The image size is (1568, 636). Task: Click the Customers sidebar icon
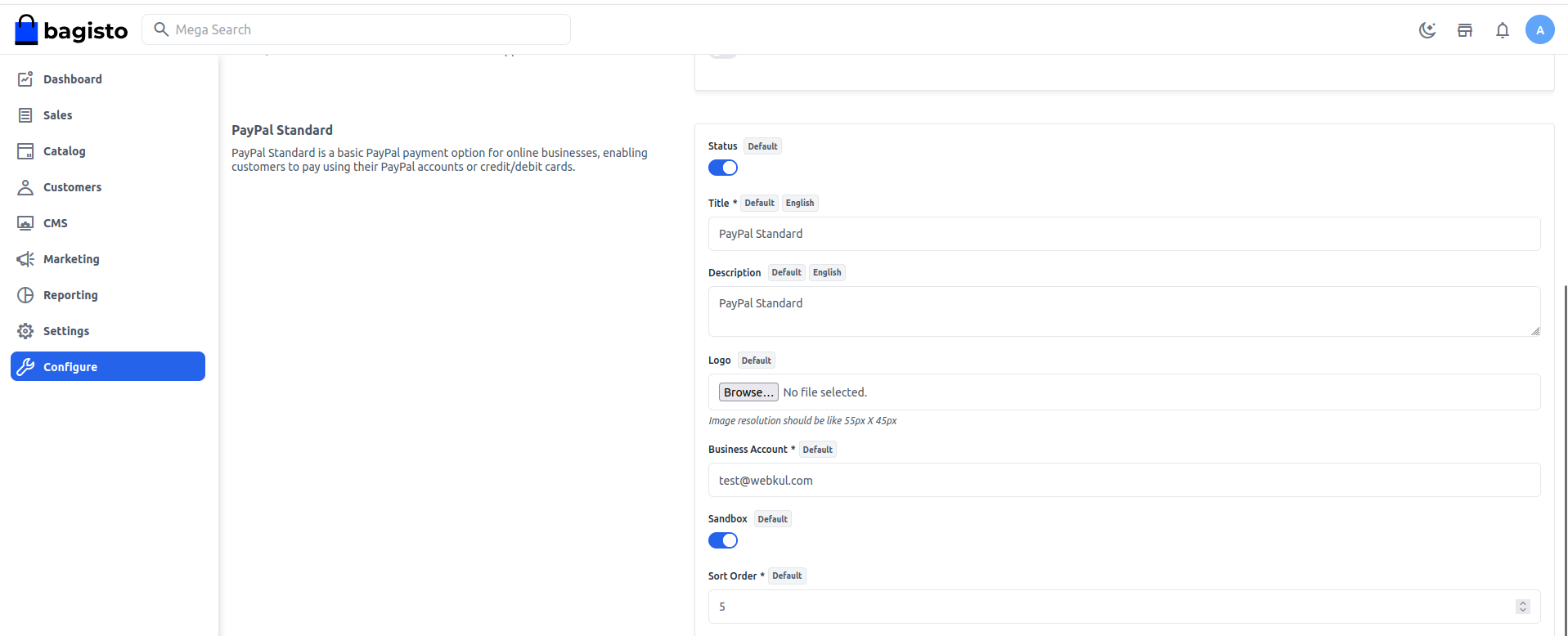[x=25, y=187]
